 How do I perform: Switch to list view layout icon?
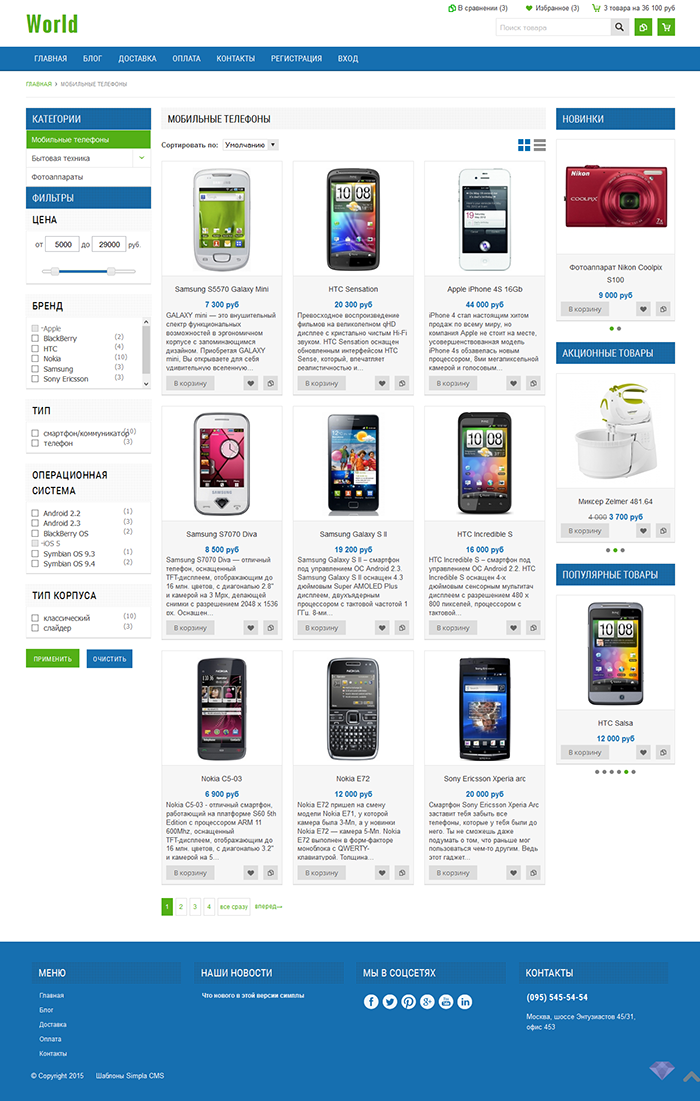[x=539, y=145]
